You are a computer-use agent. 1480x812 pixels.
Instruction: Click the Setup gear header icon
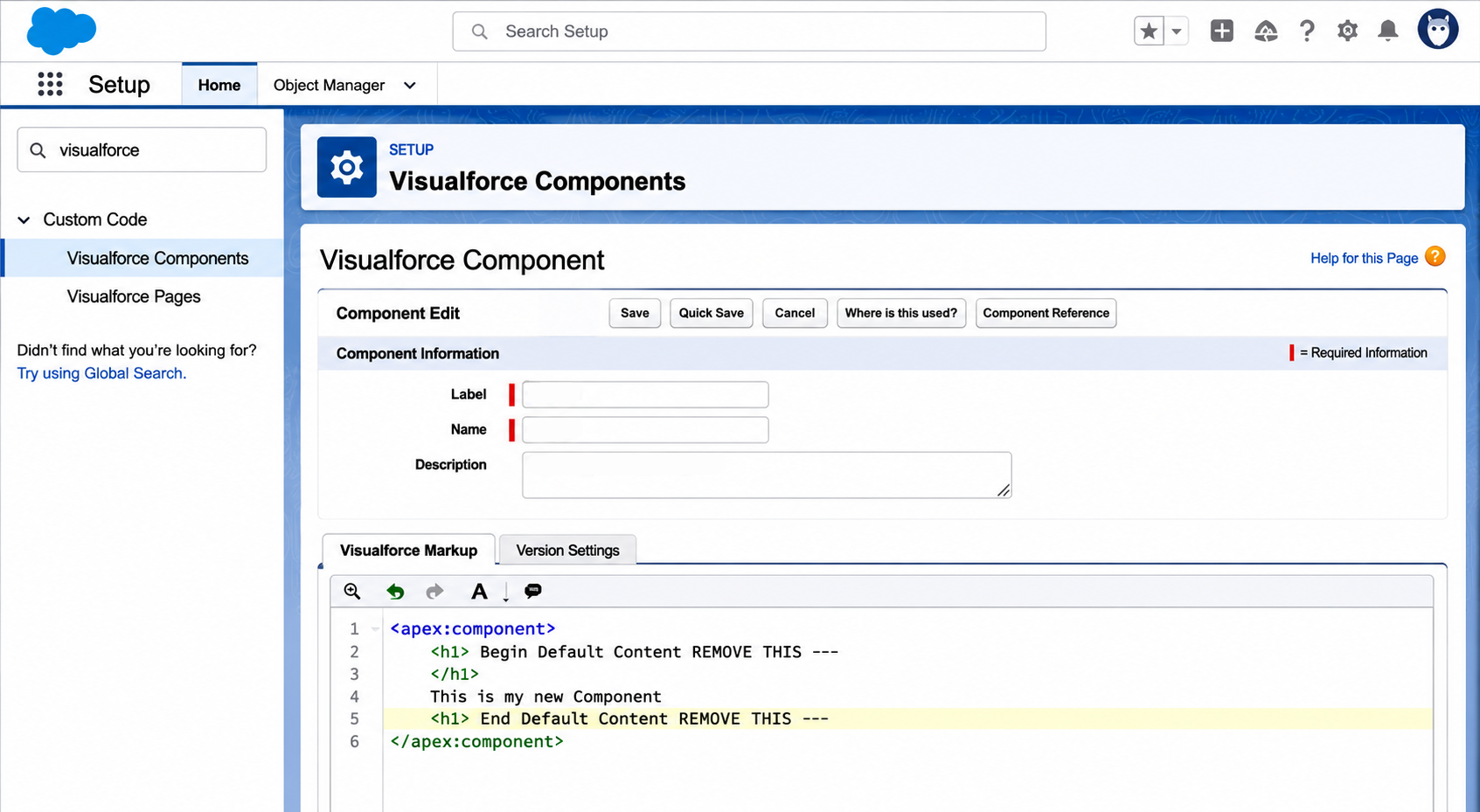(347, 167)
